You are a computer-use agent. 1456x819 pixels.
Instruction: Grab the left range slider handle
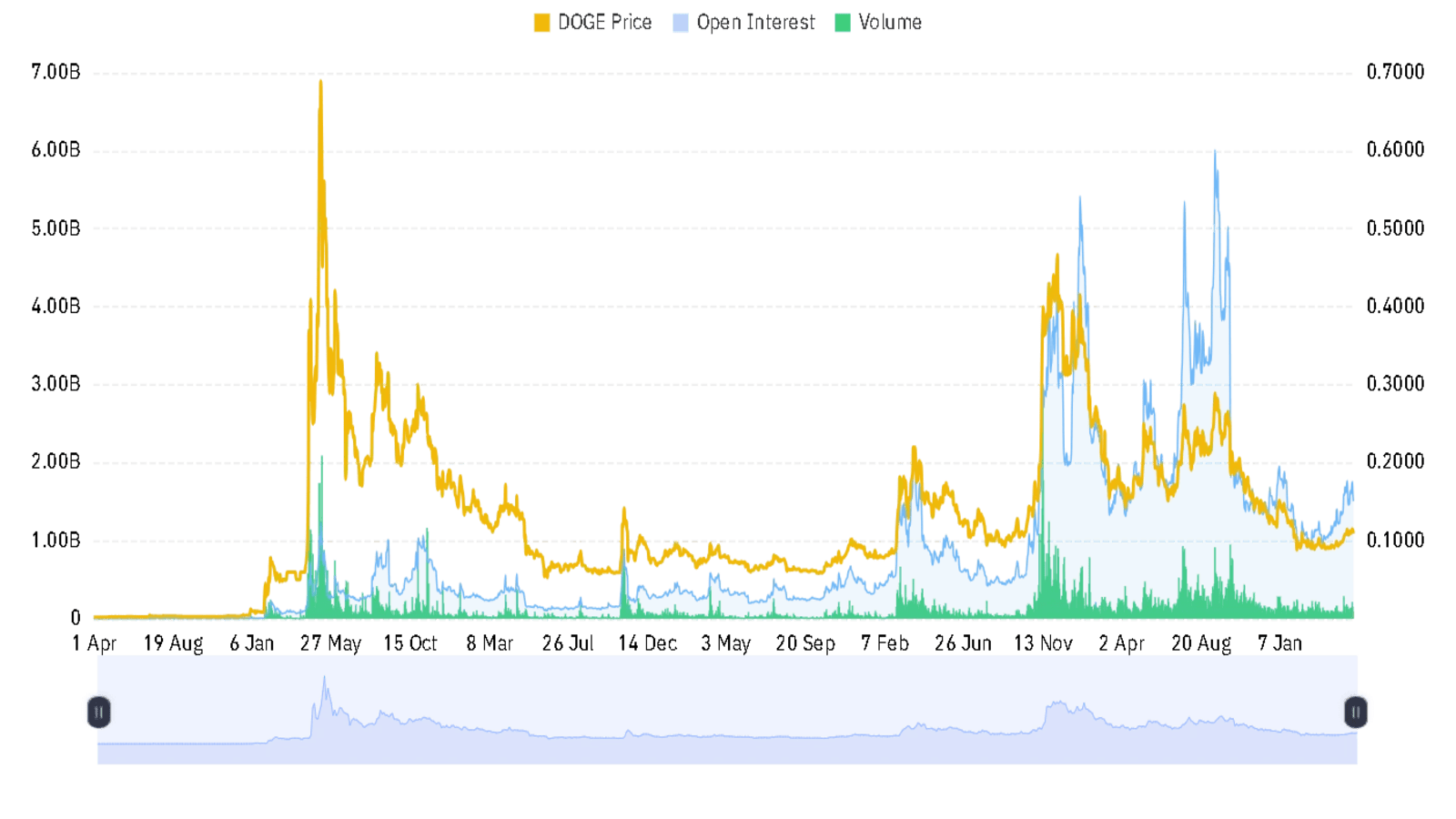point(99,712)
